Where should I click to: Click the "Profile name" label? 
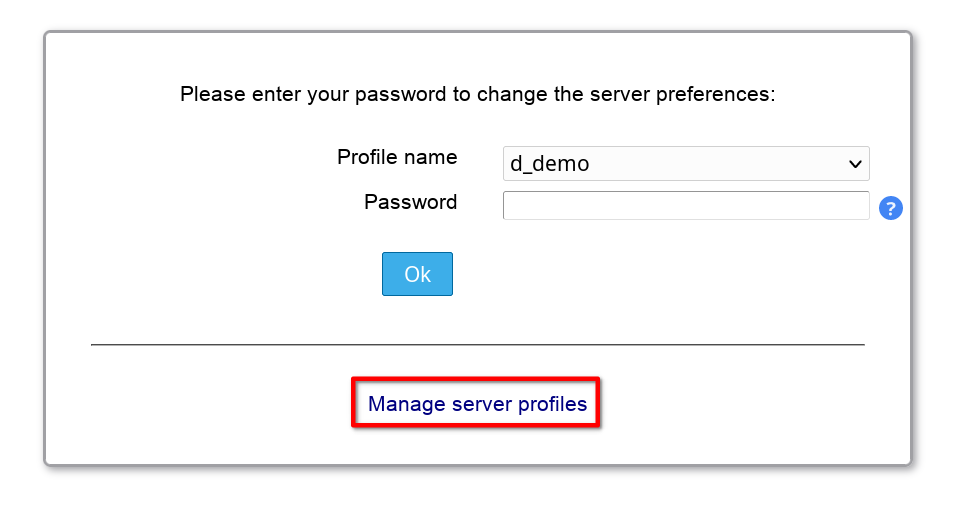point(397,157)
